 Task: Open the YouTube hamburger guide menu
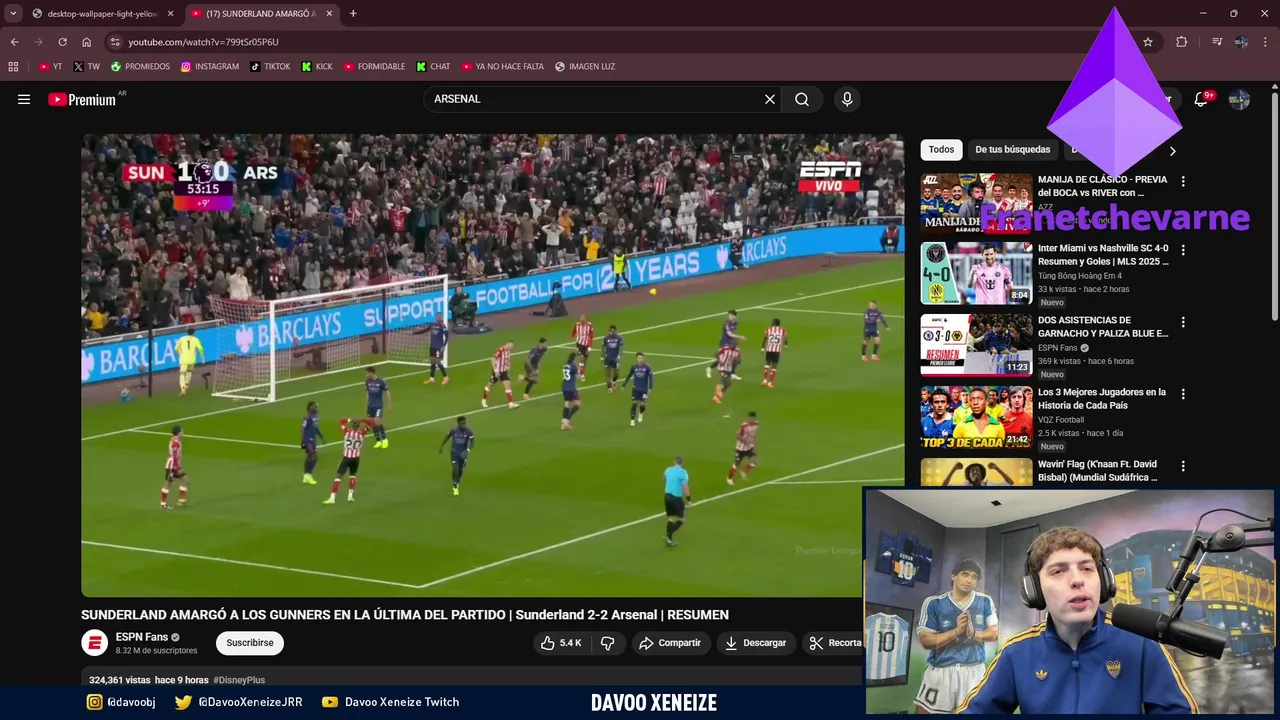click(x=24, y=99)
